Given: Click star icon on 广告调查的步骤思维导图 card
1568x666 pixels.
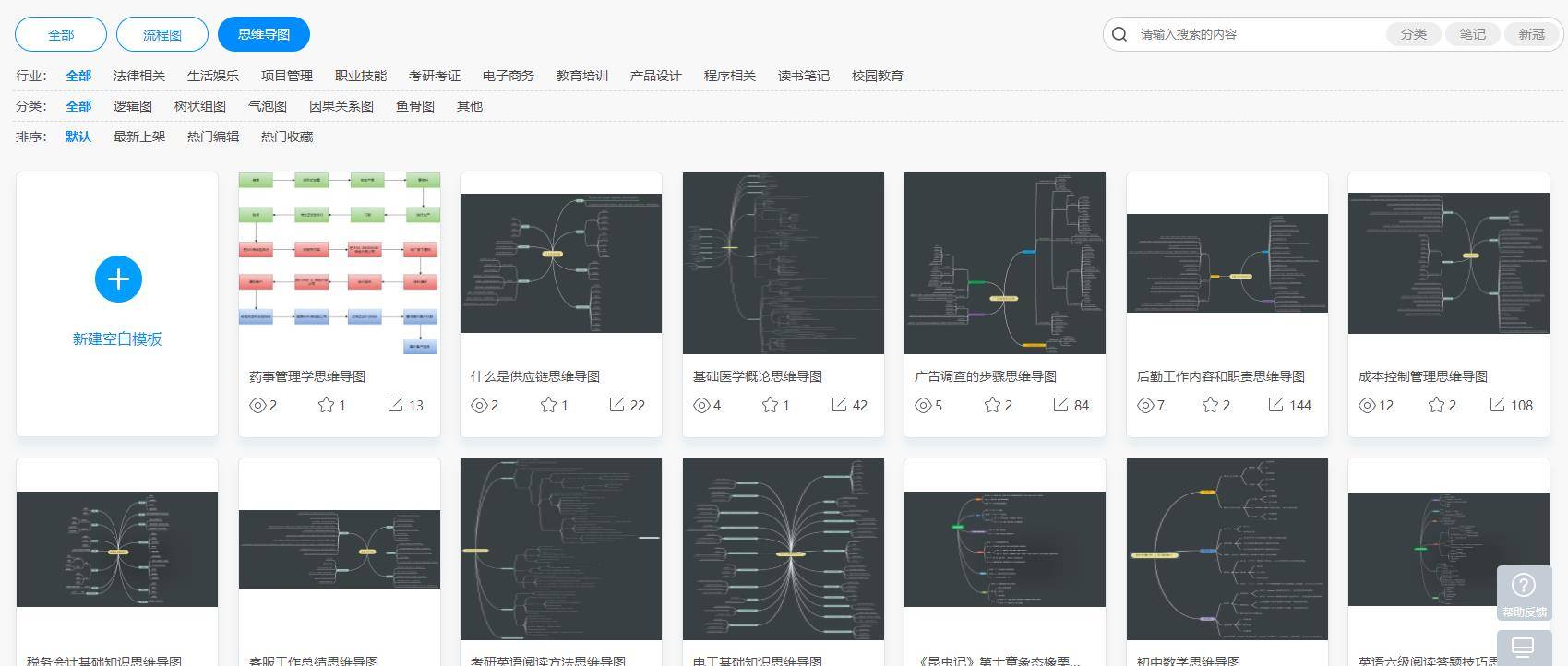Looking at the screenshot, I should tap(992, 404).
